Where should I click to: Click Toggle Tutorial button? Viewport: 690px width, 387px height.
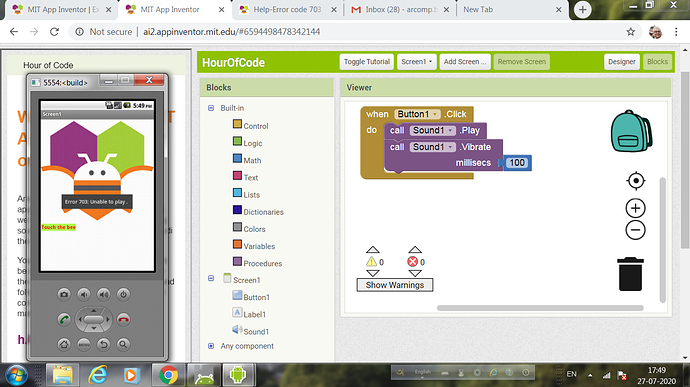367,62
